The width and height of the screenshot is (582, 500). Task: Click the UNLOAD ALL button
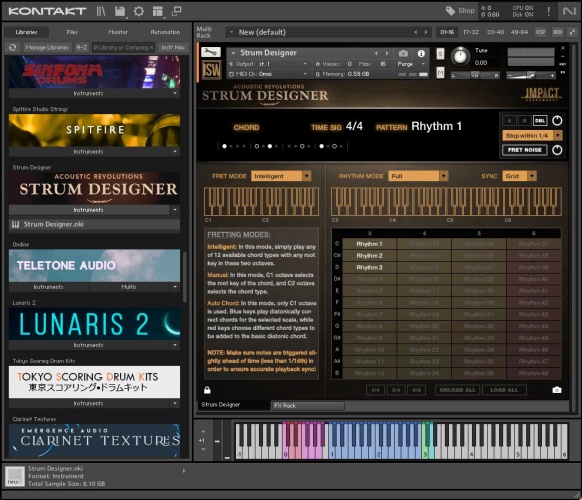tap(457, 390)
